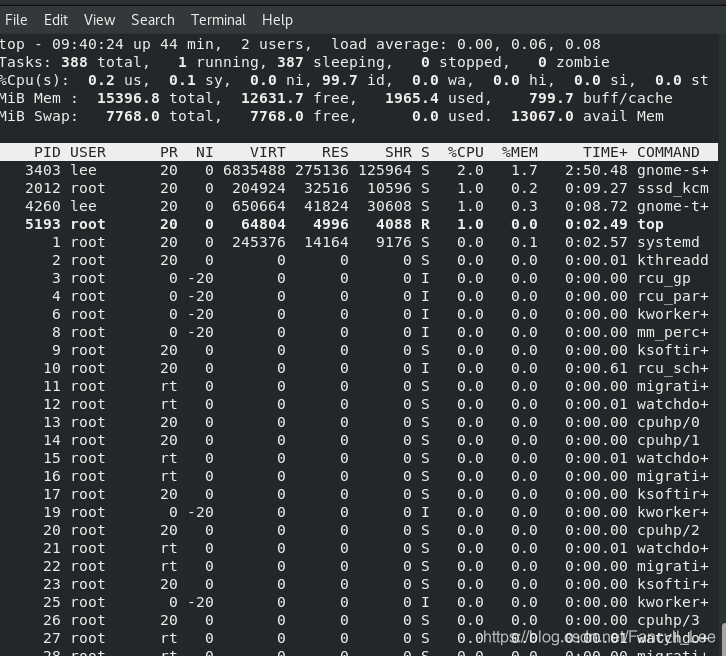Select the sssd_kcm process name
Screen dimensions: 726x656
coord(673,188)
